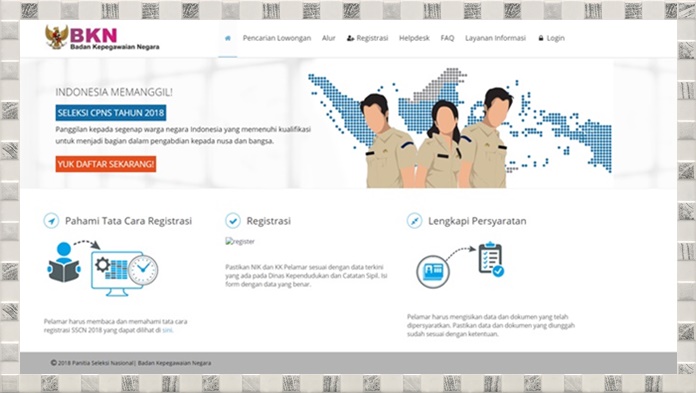Click the footer copyright text Panitia Seleksi Nasional
The height and width of the screenshot is (393, 696).
click(x=131, y=363)
